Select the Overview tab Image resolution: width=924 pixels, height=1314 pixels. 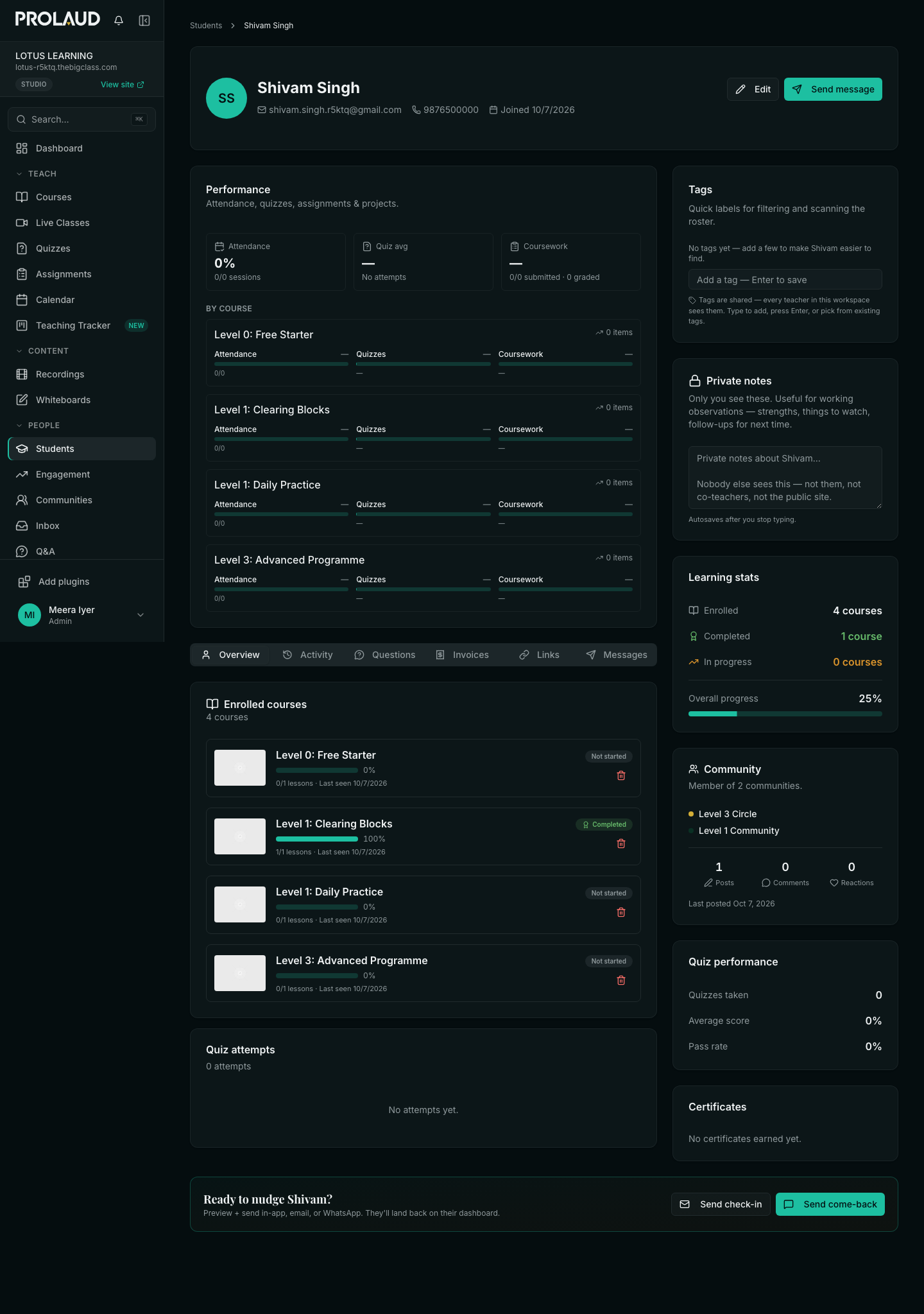tap(230, 655)
